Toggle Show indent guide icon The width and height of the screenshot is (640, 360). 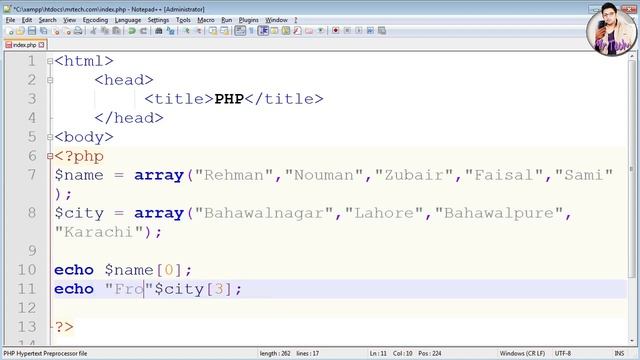[x=263, y=31]
